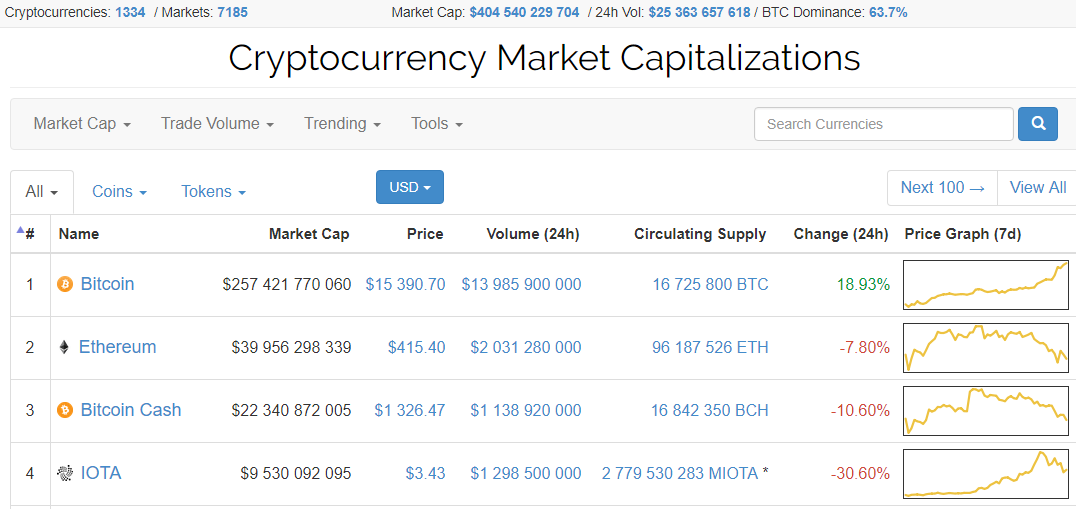Open Bitcoin 7-day price graph
Screen dimensions: 1076x509
(x=985, y=285)
